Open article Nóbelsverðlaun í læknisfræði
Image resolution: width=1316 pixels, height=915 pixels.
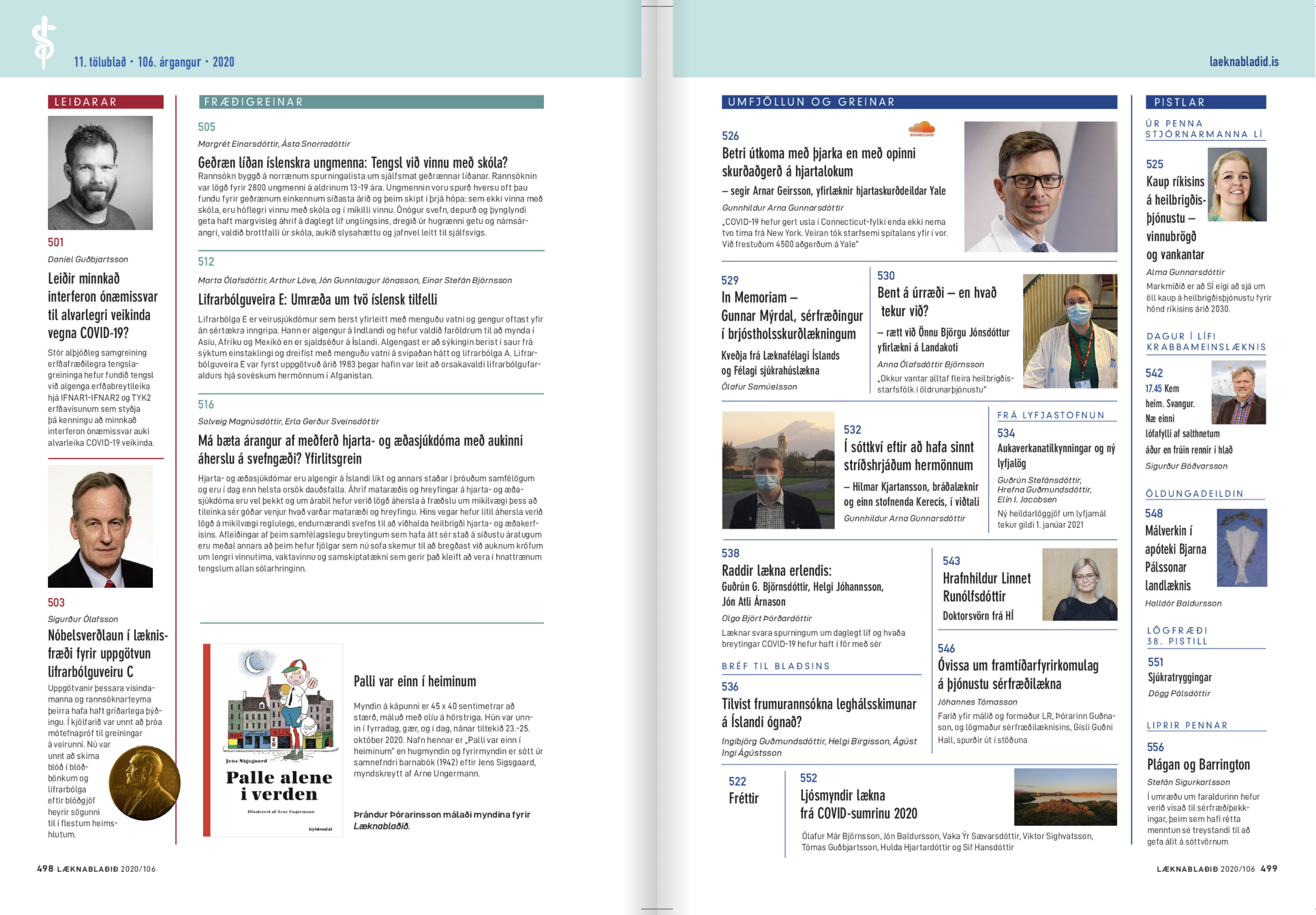point(108,653)
